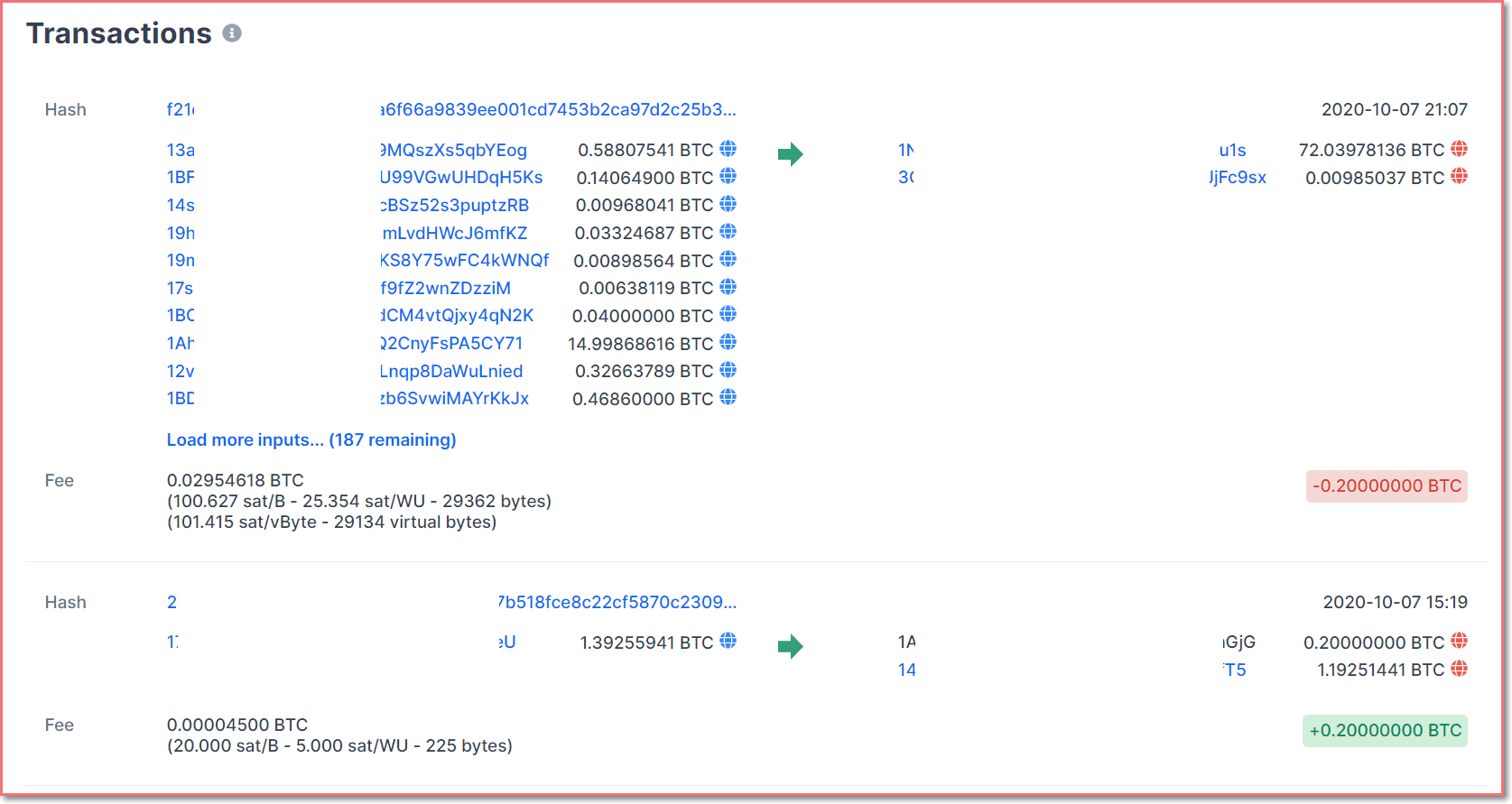
Task: Open output address ending JjFc9sx
Action: (1238, 177)
